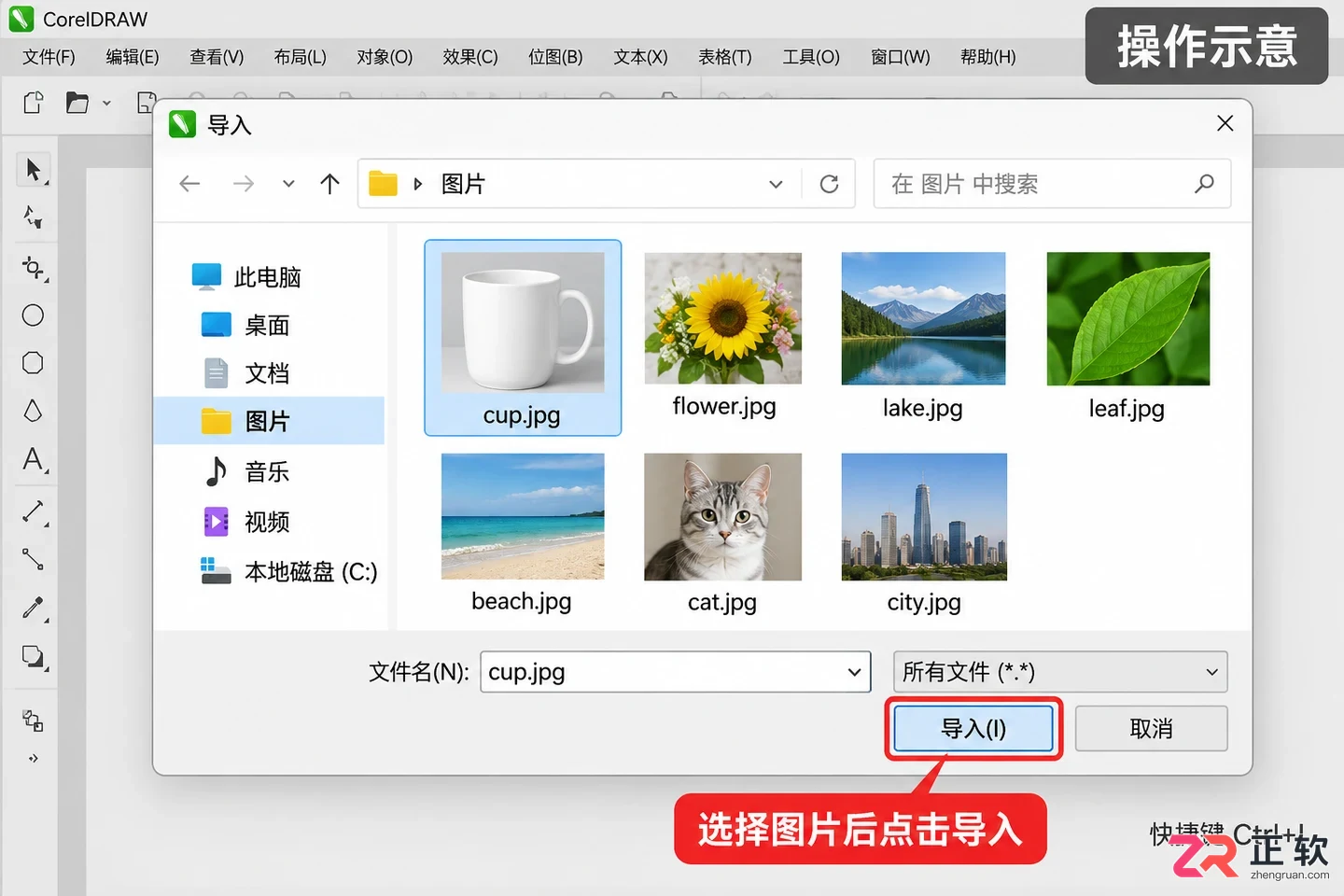Image resolution: width=1344 pixels, height=896 pixels.
Task: Open the recent locations dropdown chevron
Action: pos(288,184)
